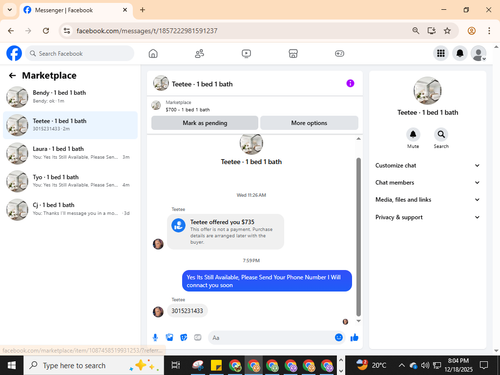View site information icon in address bar
Image resolution: width=500 pixels, height=375 pixels.
click(67, 31)
